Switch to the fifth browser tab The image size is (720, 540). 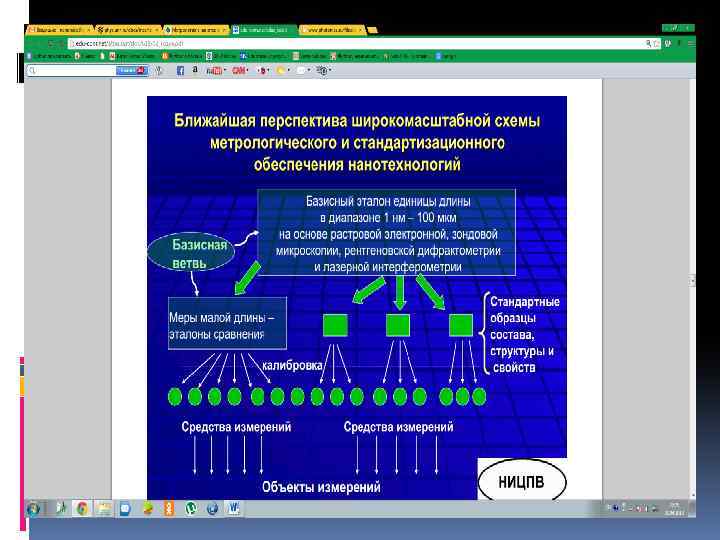[x=332, y=30]
